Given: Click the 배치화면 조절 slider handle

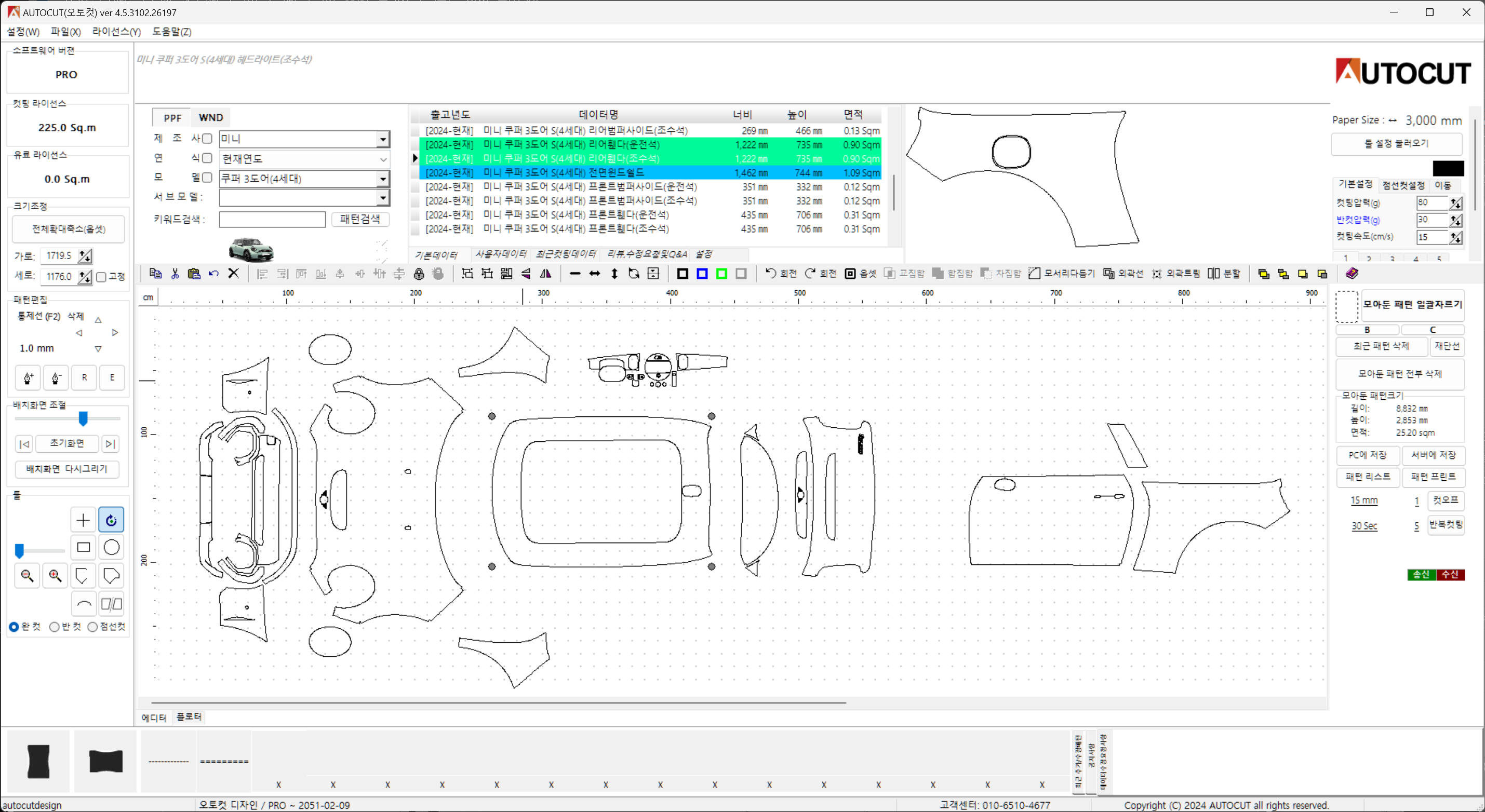Looking at the screenshot, I should click(x=83, y=418).
